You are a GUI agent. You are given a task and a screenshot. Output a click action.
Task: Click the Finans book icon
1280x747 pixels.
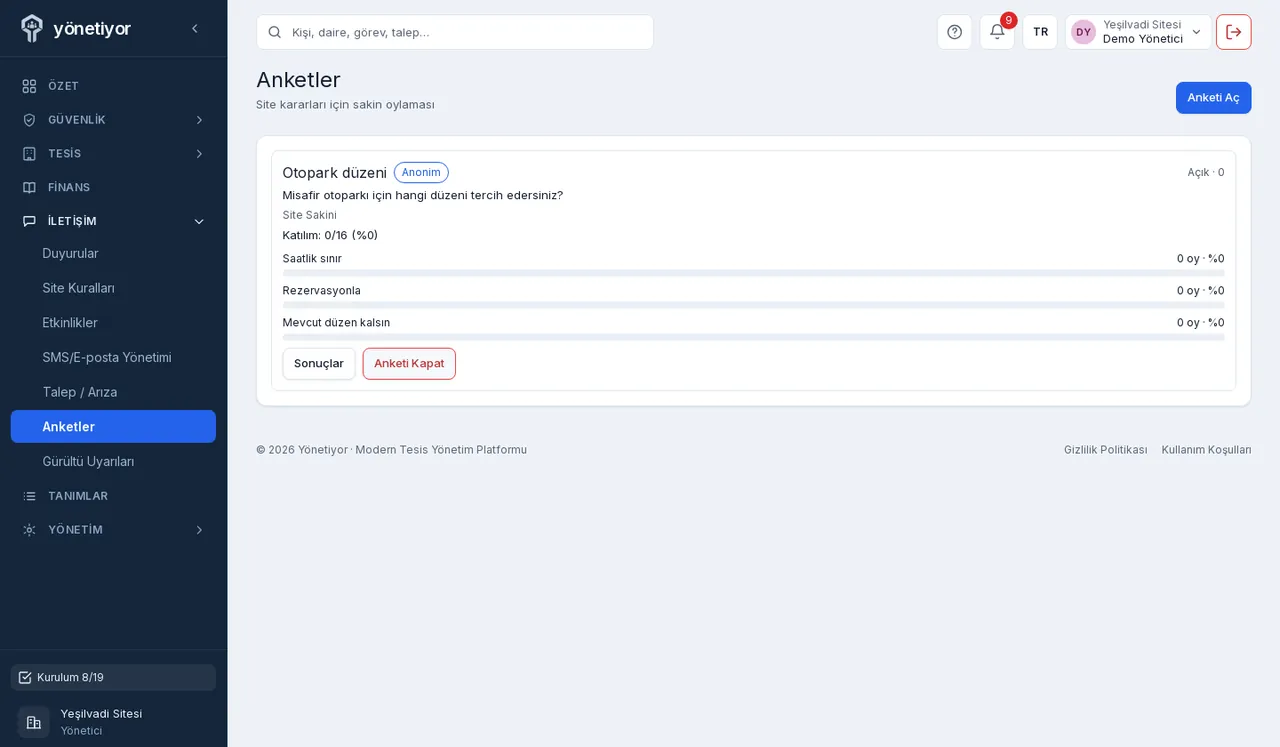[29, 187]
